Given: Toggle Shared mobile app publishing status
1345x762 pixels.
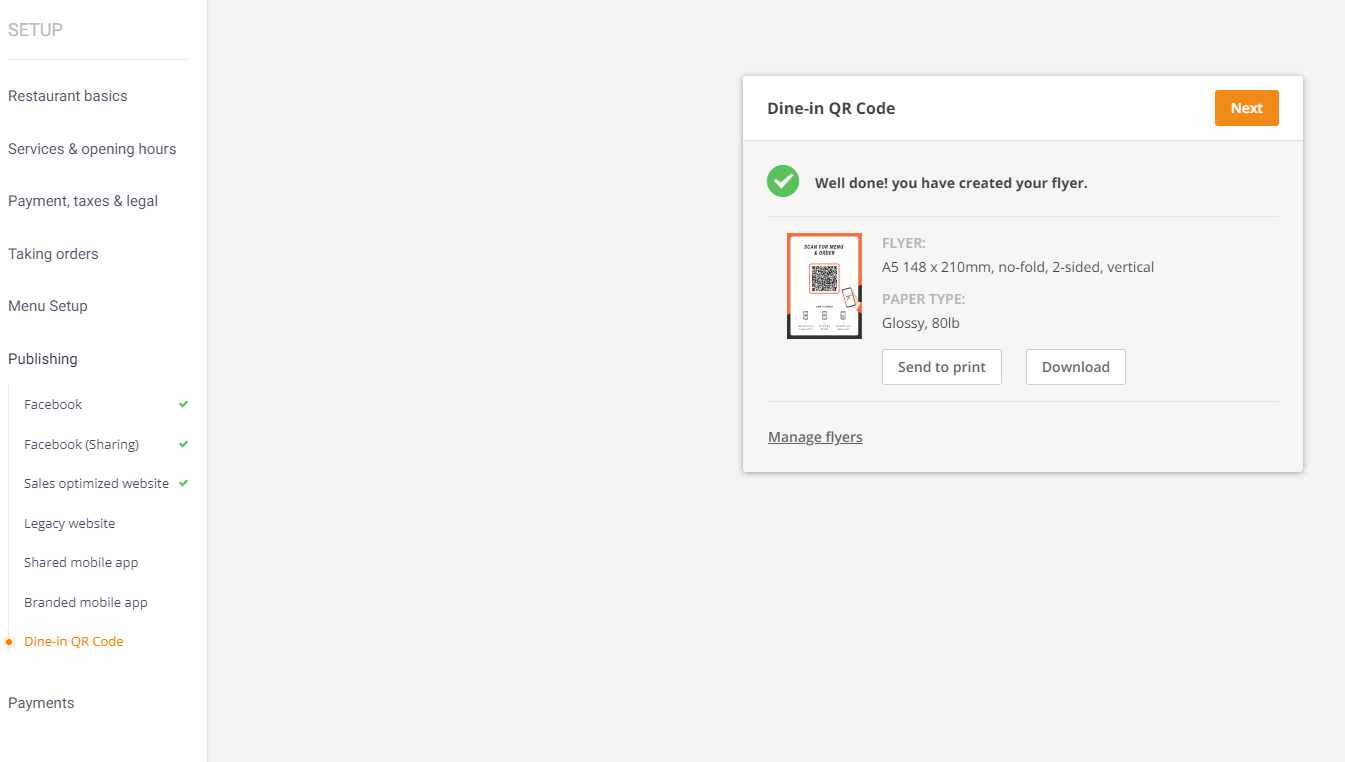Looking at the screenshot, I should [80, 562].
